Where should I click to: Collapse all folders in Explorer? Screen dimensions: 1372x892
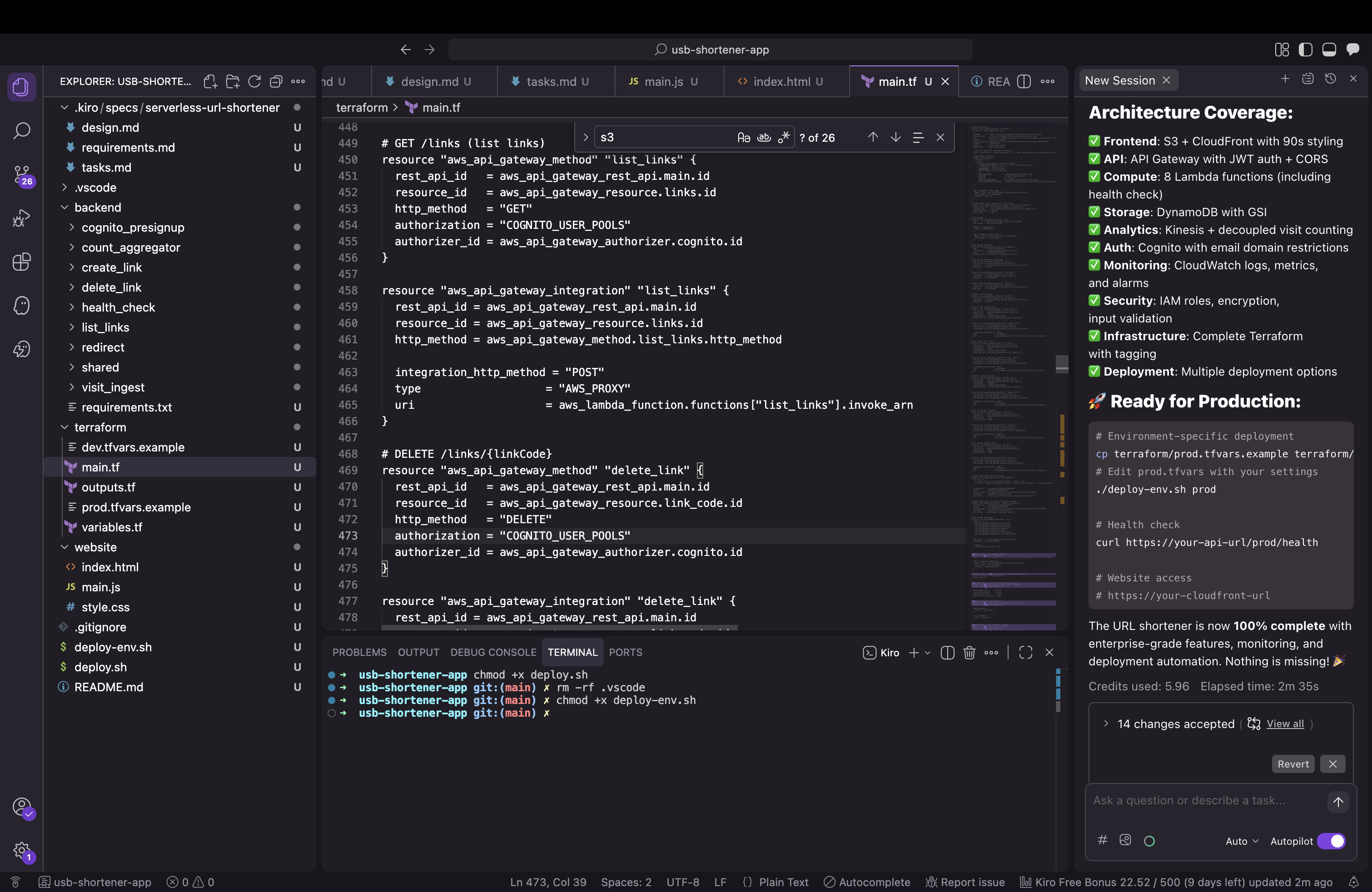[x=276, y=81]
